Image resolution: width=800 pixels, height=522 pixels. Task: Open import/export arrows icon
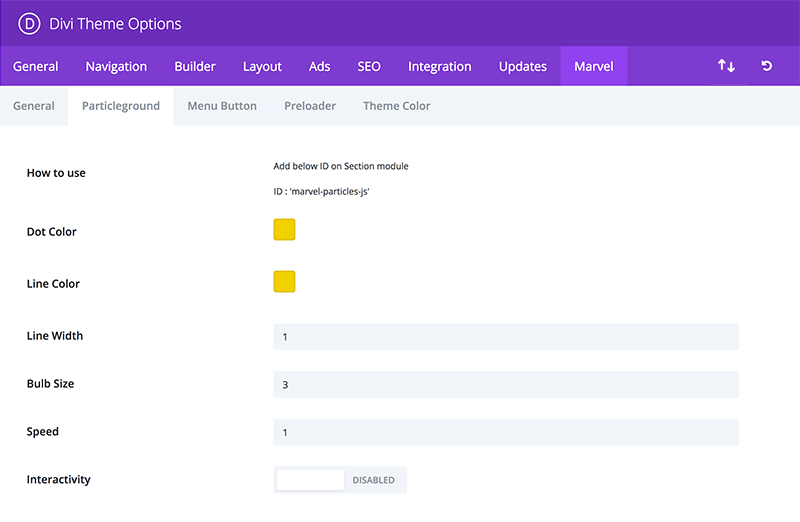[726, 66]
